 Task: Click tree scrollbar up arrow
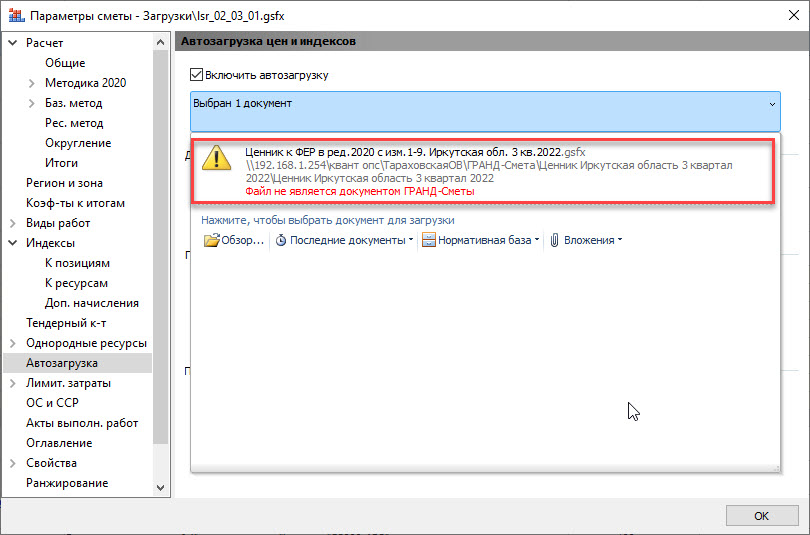(x=160, y=42)
